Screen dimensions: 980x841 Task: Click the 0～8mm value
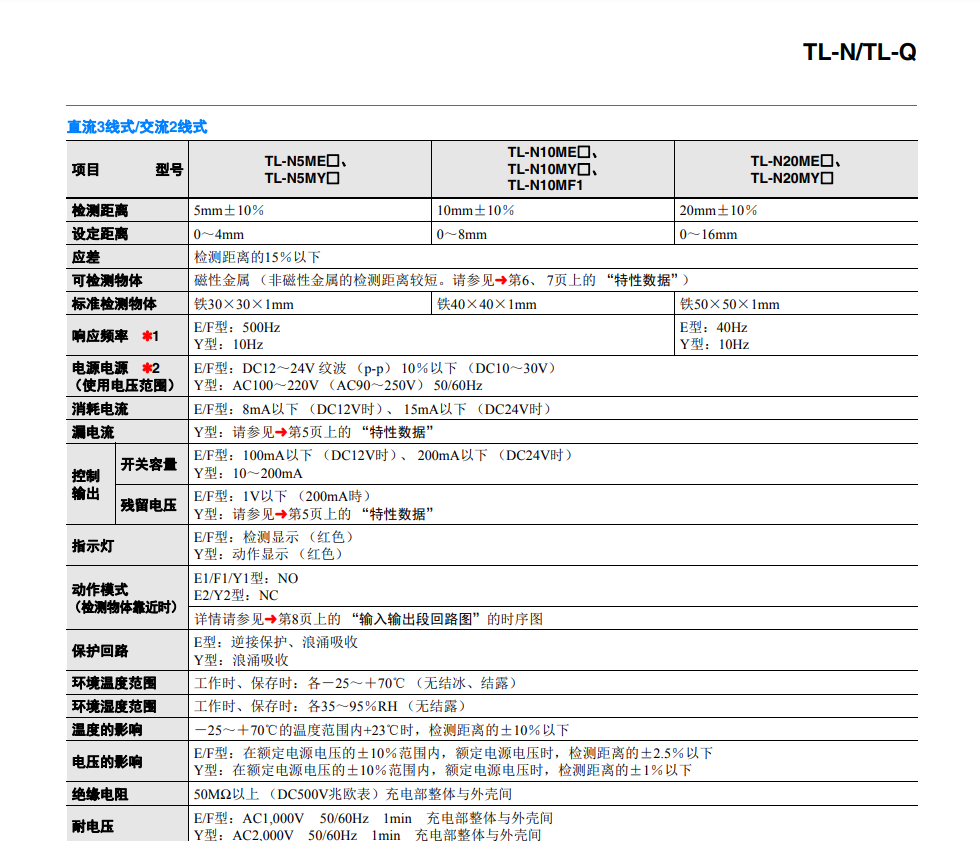(462, 234)
